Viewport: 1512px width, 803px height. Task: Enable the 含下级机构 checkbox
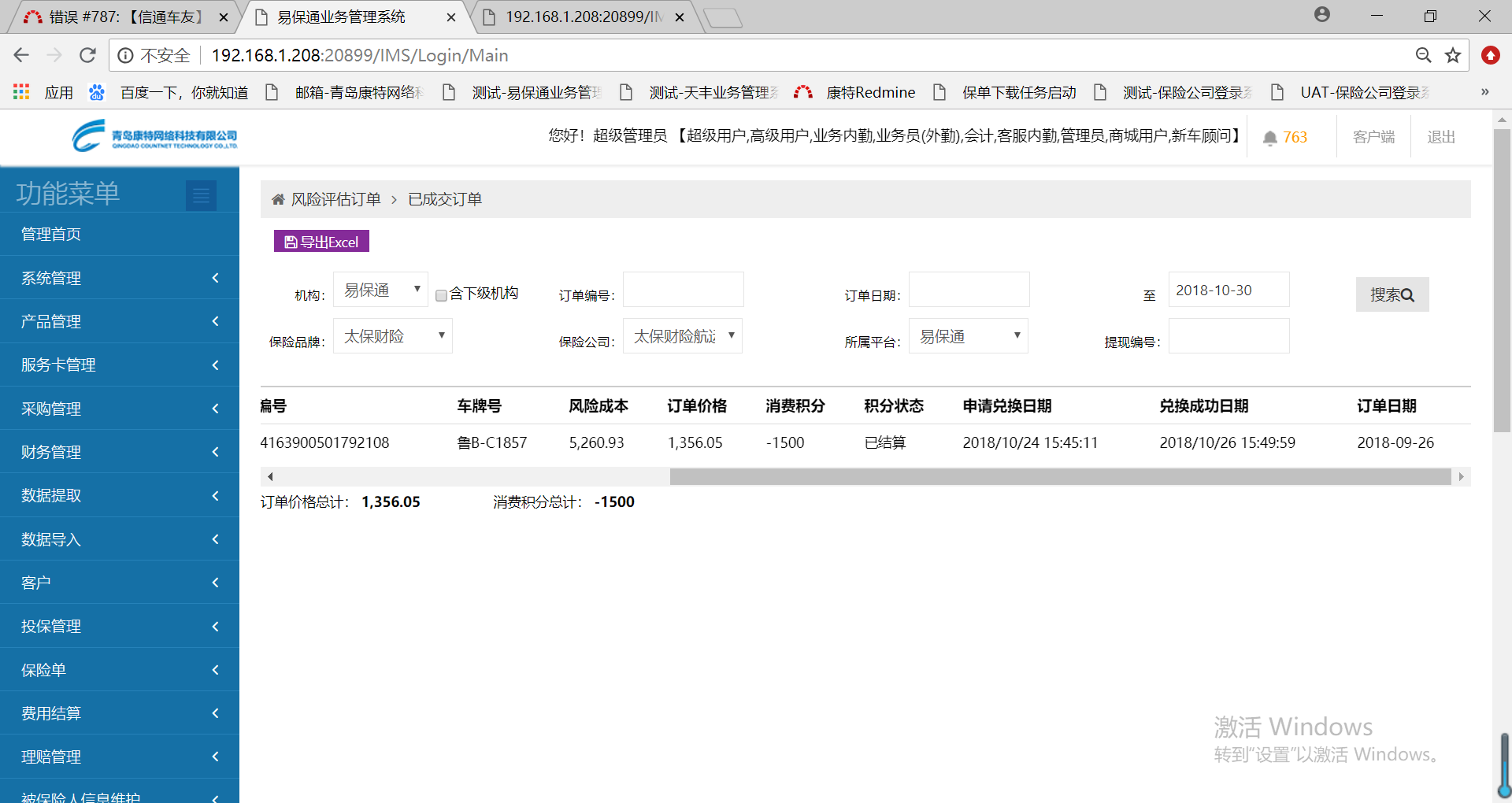pyautogui.click(x=442, y=295)
